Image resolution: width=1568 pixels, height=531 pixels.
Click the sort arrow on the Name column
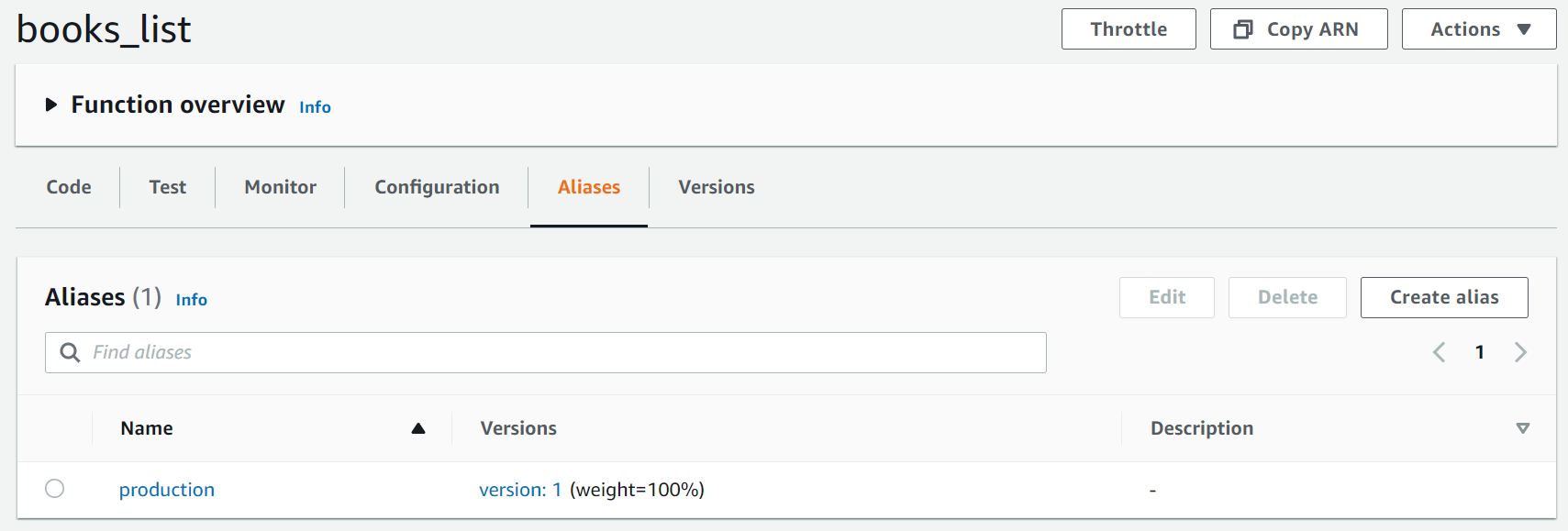point(419,427)
